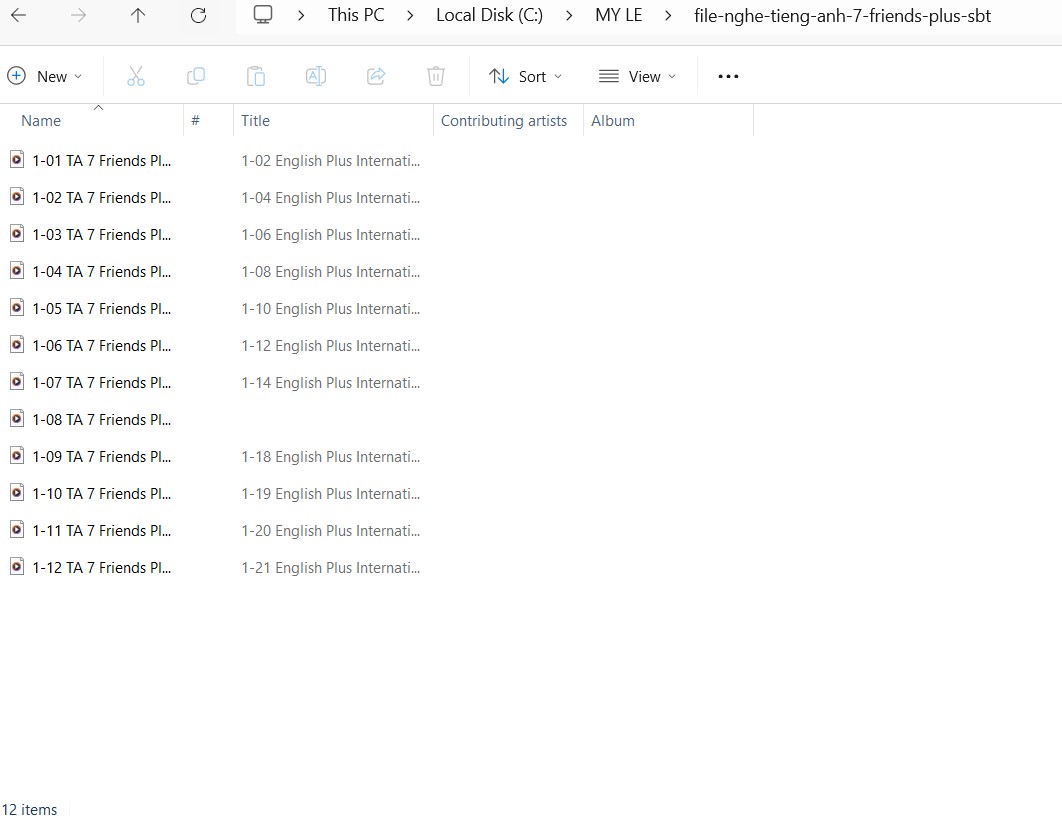1062x822 pixels.
Task: Go up one folder level
Action: tap(138, 15)
